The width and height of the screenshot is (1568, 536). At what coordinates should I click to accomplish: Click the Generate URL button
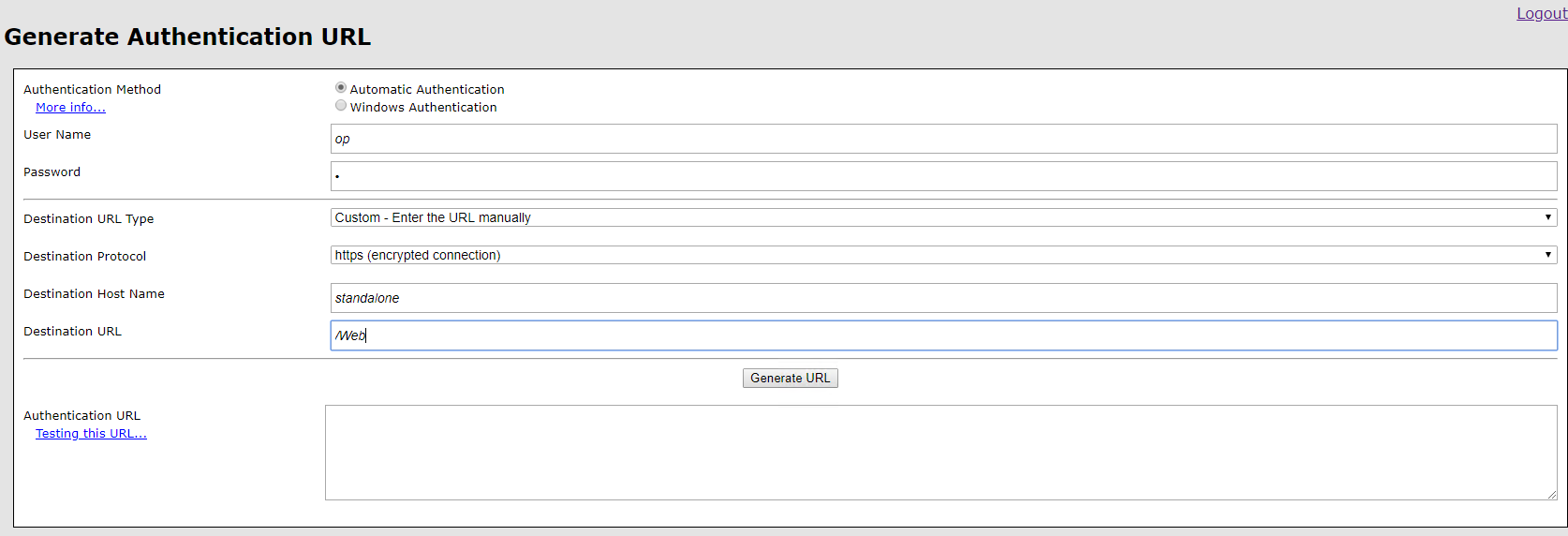(790, 378)
